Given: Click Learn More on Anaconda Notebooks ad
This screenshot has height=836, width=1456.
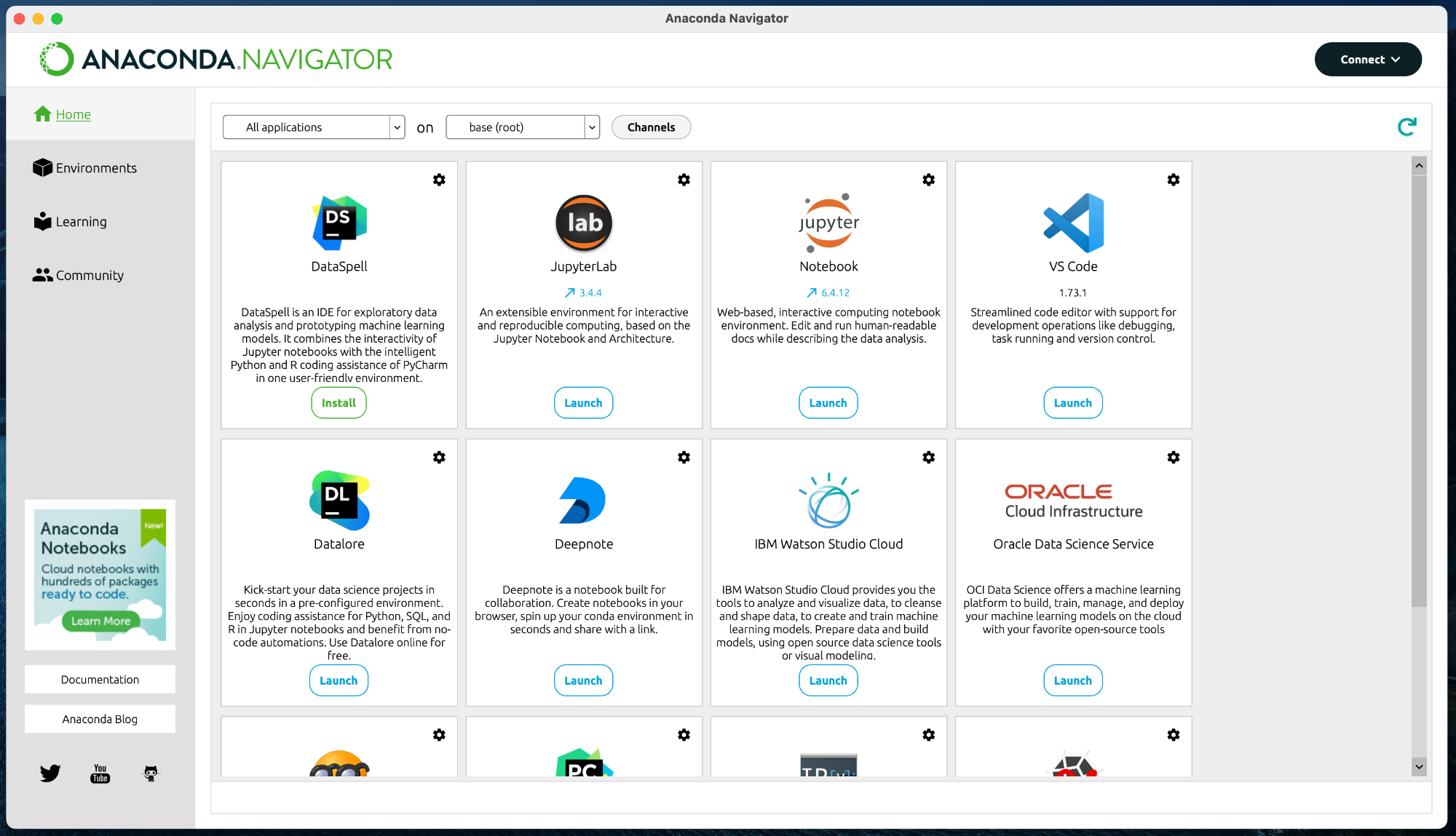Looking at the screenshot, I should click(x=100, y=621).
